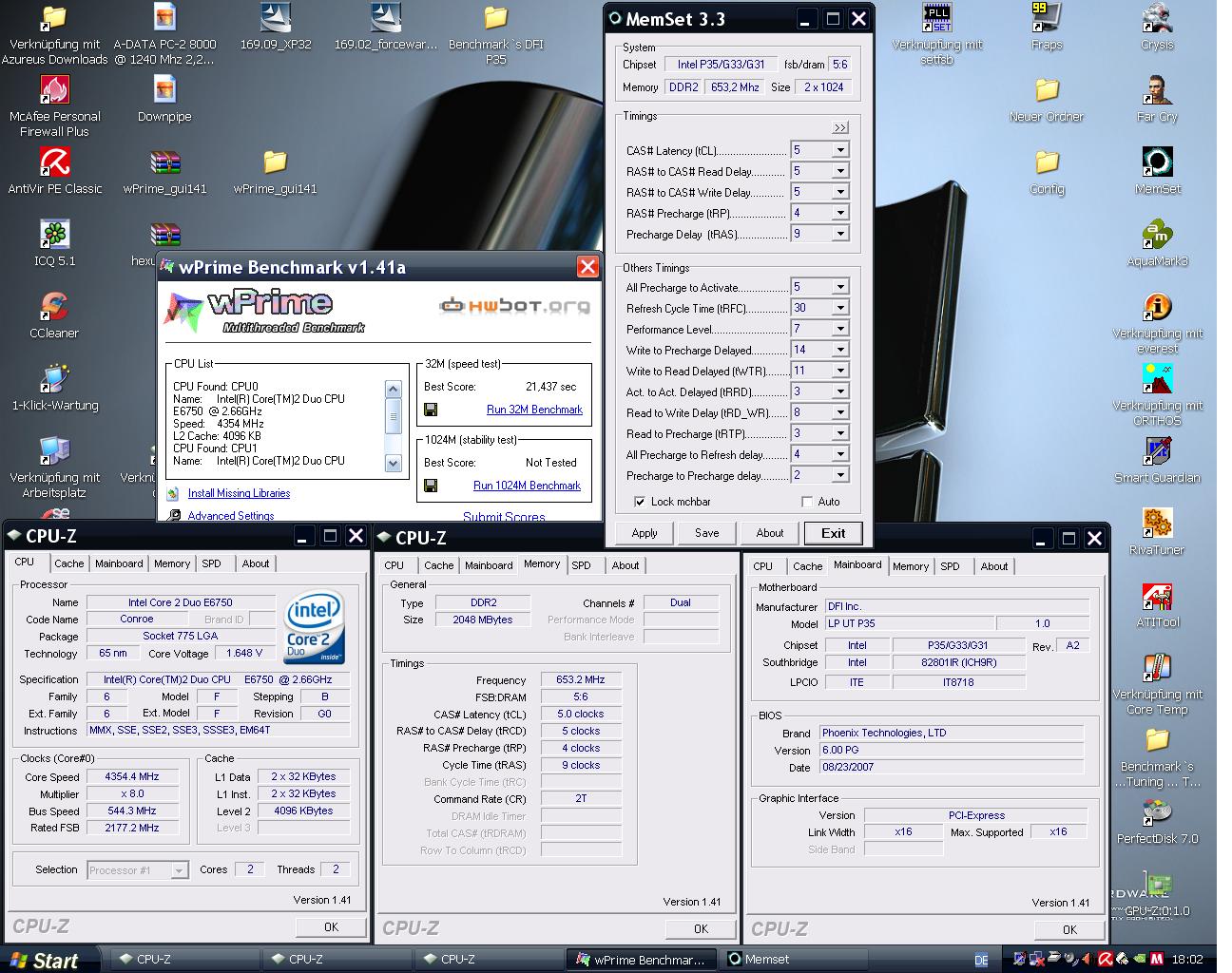Open the Precharge to Precharge delay dropdown
The height and width of the screenshot is (973, 1232).
839,475
